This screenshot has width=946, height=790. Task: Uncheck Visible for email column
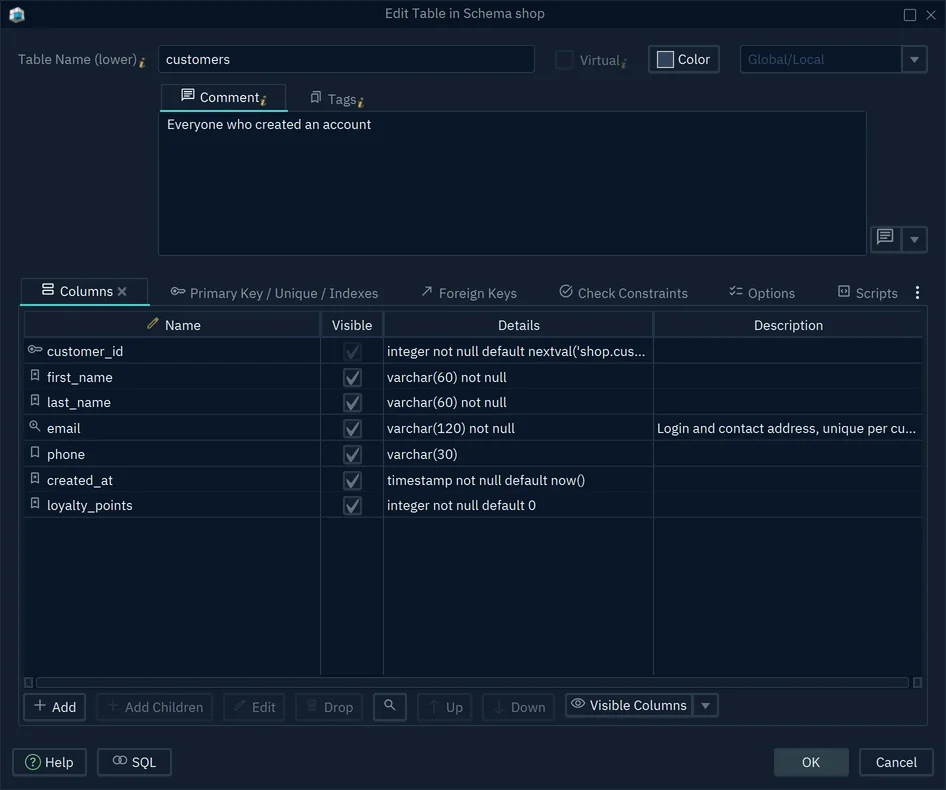tap(352, 428)
